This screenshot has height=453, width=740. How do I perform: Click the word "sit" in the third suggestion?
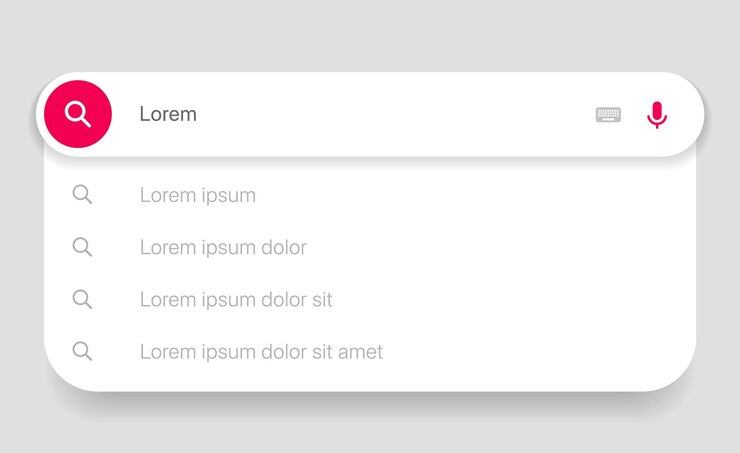[x=322, y=300]
